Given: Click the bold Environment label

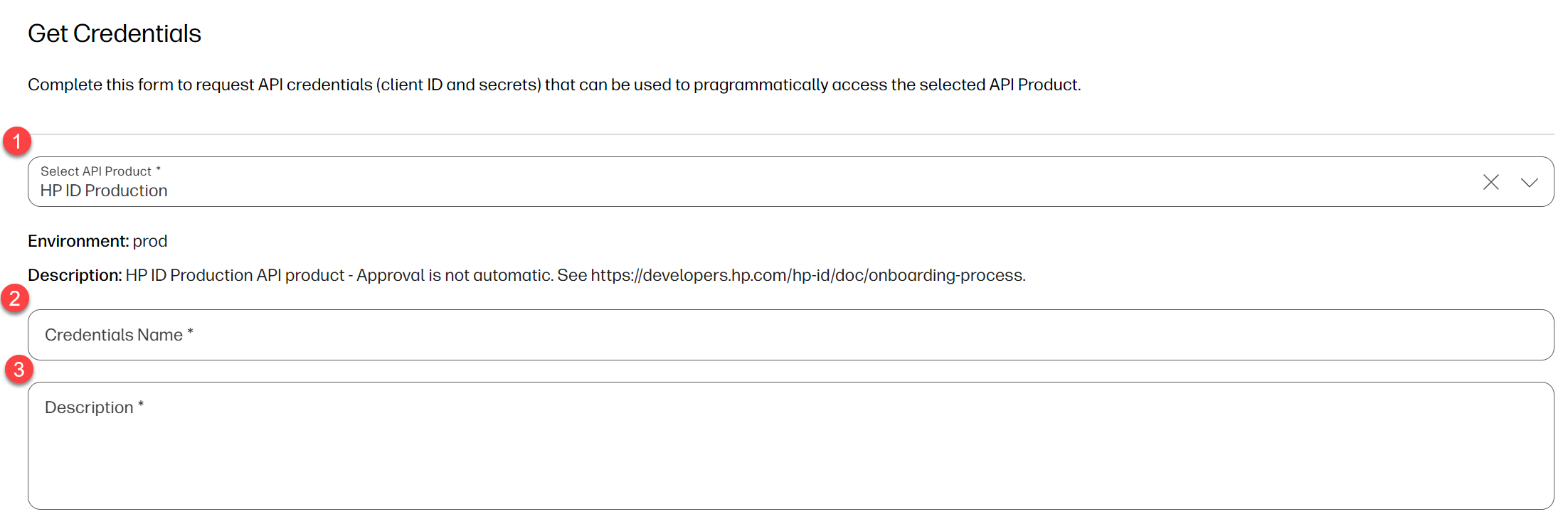Looking at the screenshot, I should click(78, 241).
